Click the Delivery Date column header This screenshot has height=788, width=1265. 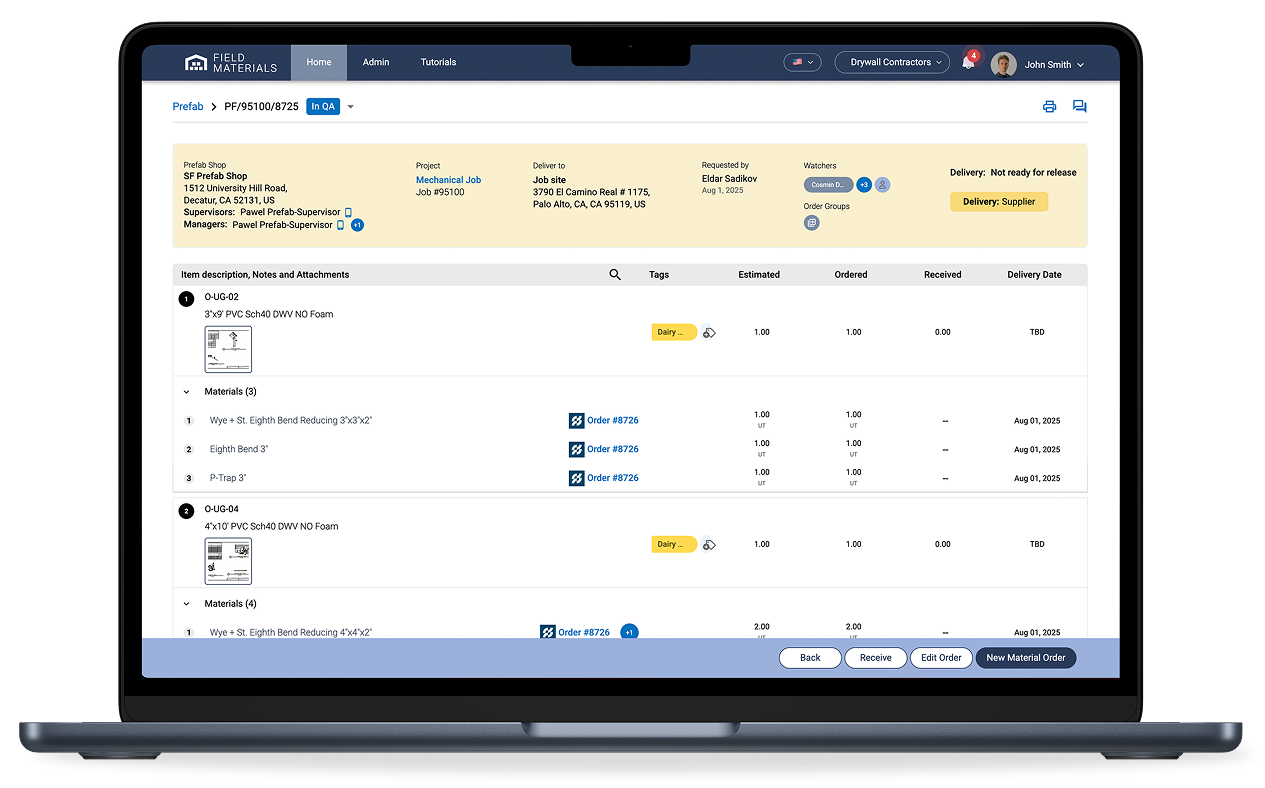pos(1034,275)
